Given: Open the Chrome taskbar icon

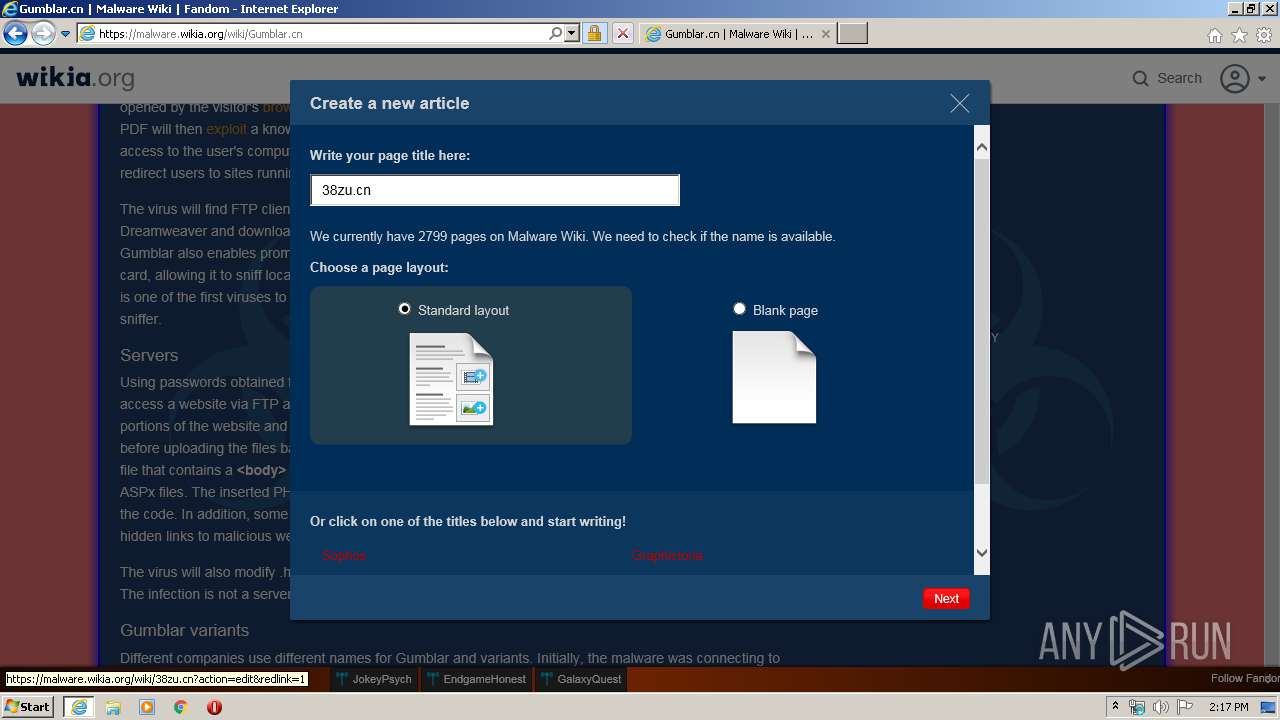Looking at the screenshot, I should point(181,707).
